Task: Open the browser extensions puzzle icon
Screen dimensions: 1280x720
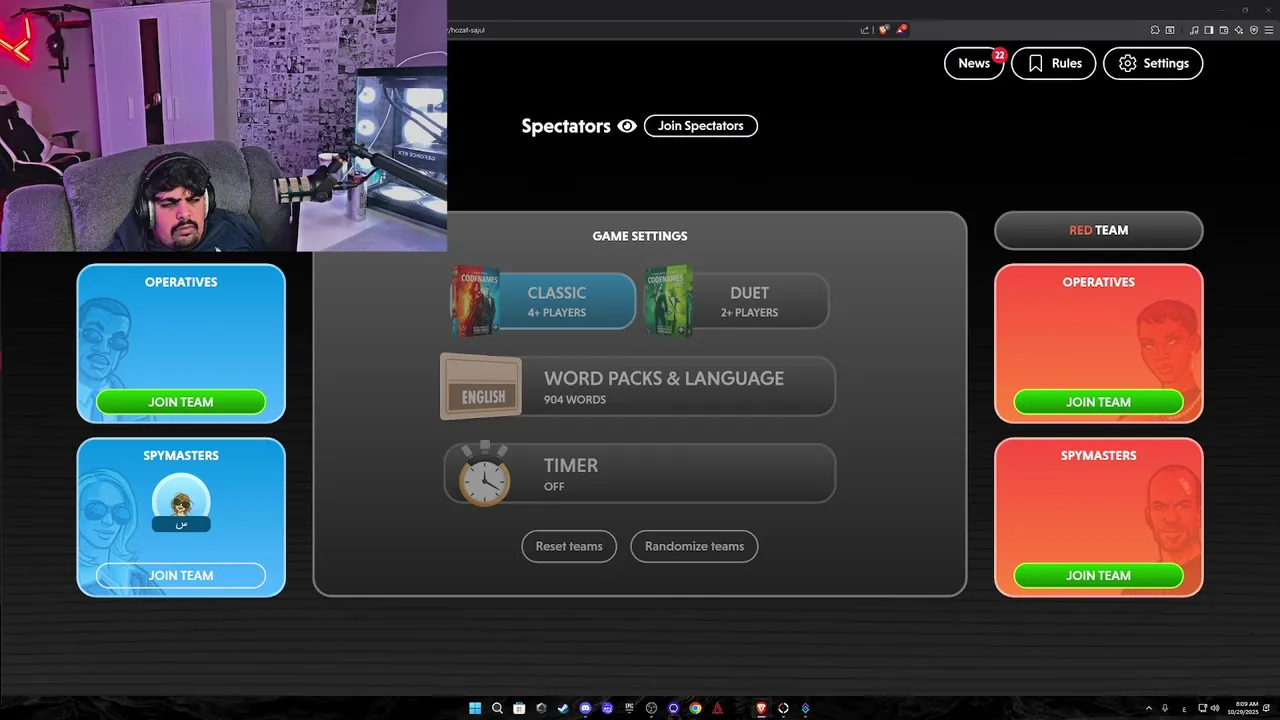Action: [x=1155, y=30]
